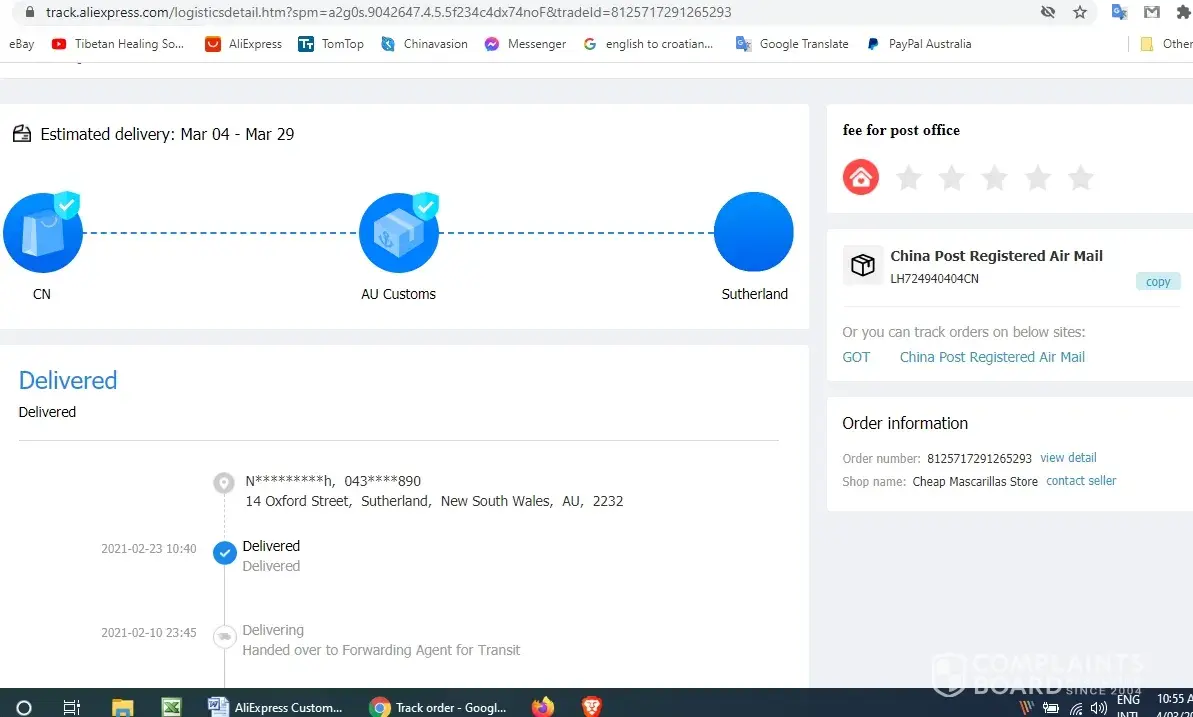Image resolution: width=1193 pixels, height=717 pixels.
Task: Open File Explorer from the taskbar
Action: click(x=122, y=707)
